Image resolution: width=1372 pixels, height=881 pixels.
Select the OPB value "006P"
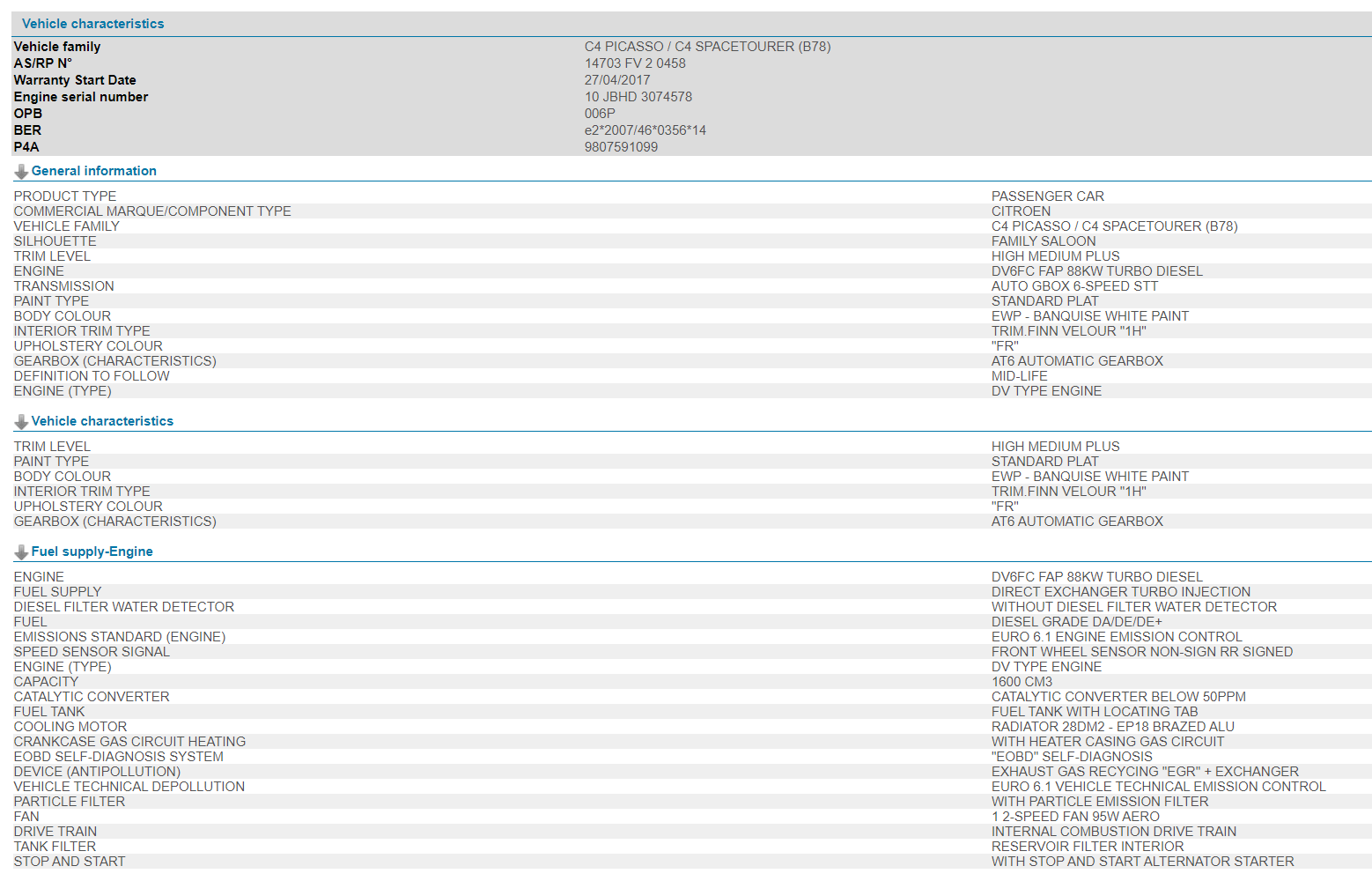(600, 114)
